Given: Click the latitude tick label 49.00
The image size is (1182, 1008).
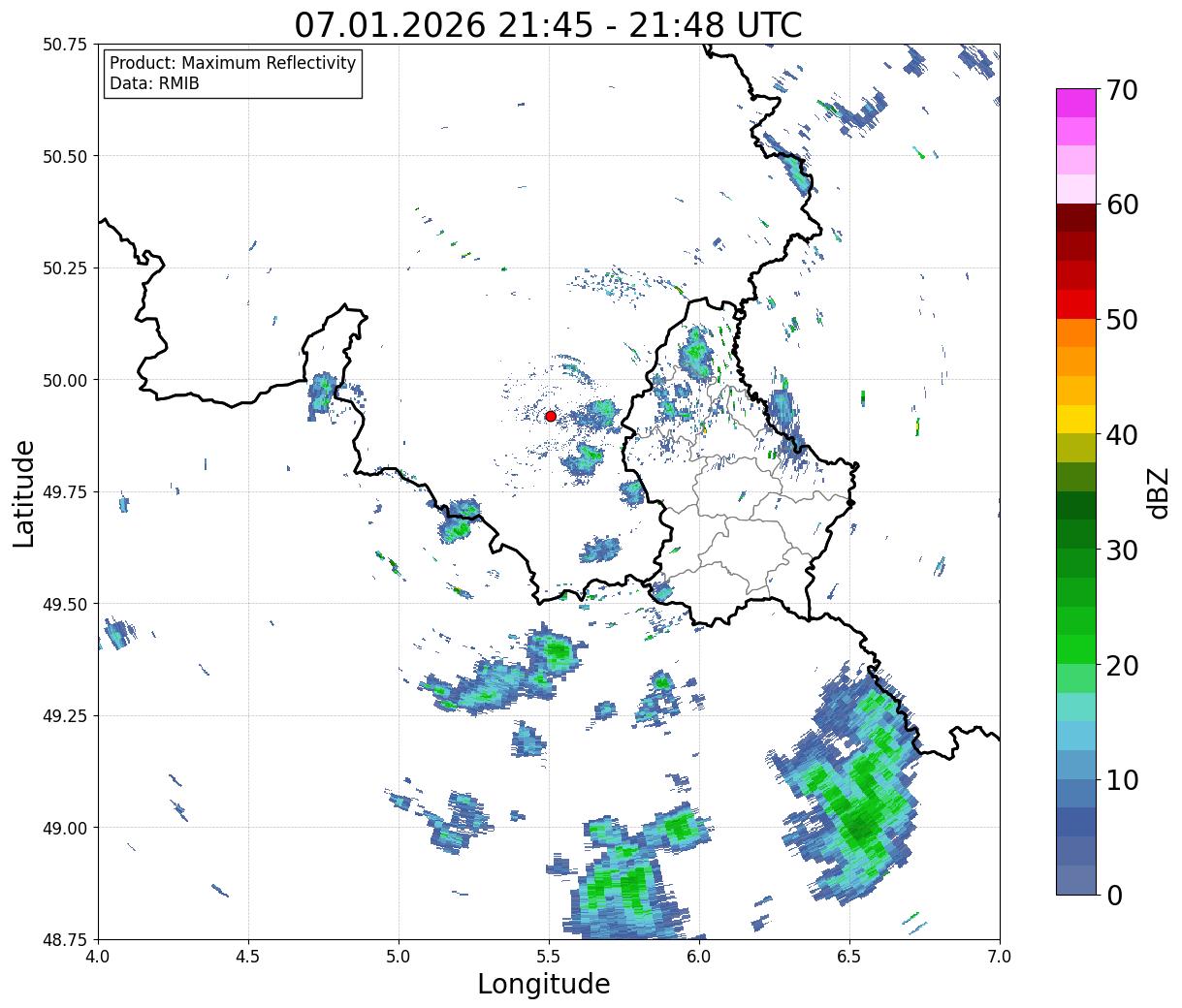Looking at the screenshot, I should (x=65, y=828).
